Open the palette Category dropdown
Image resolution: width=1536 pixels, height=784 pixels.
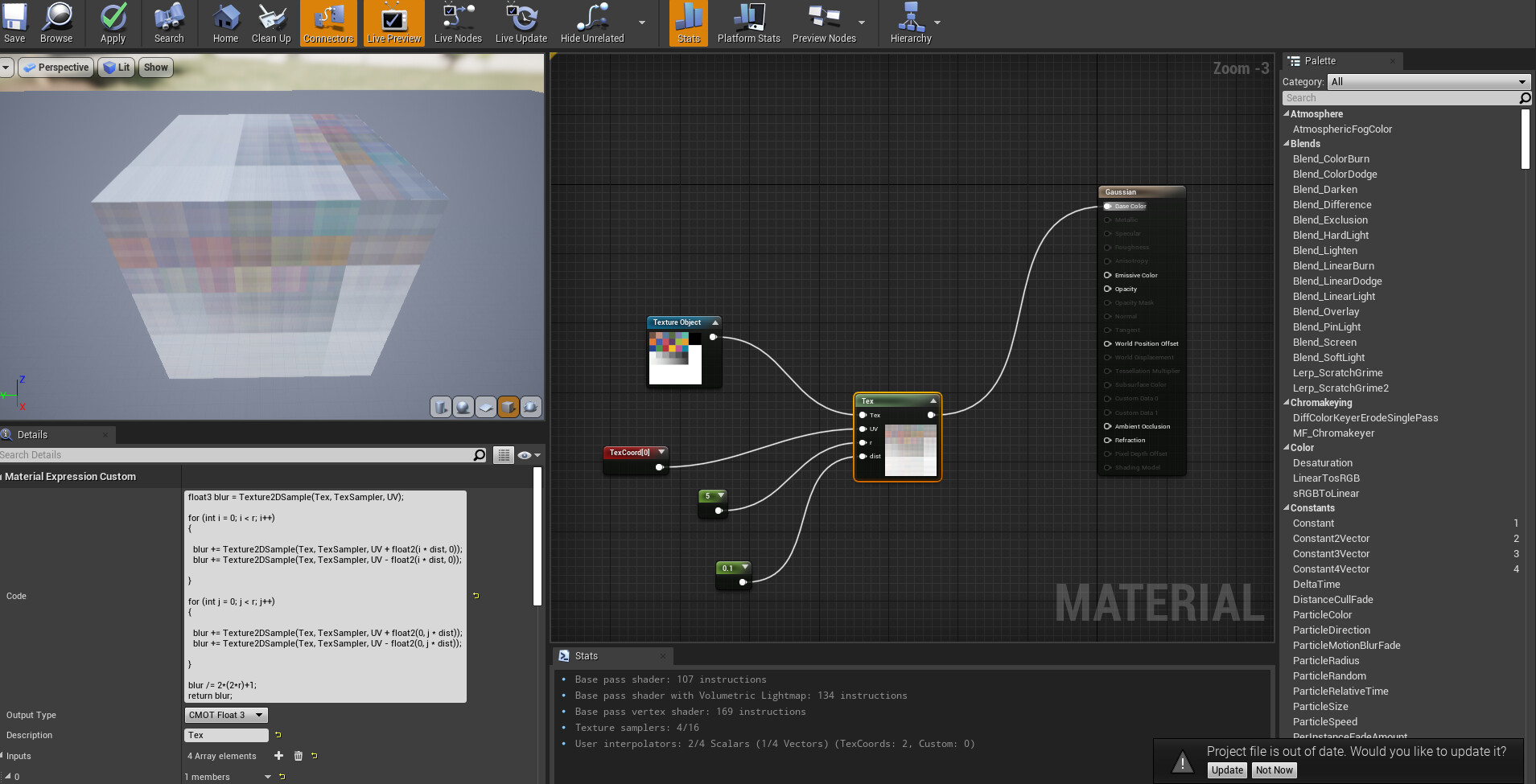[1427, 82]
